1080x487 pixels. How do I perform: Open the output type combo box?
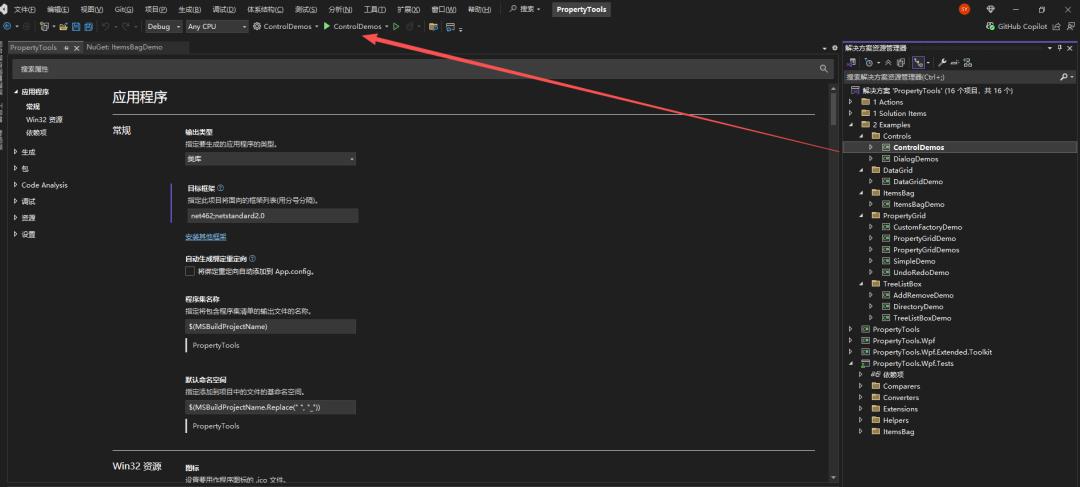coord(271,158)
